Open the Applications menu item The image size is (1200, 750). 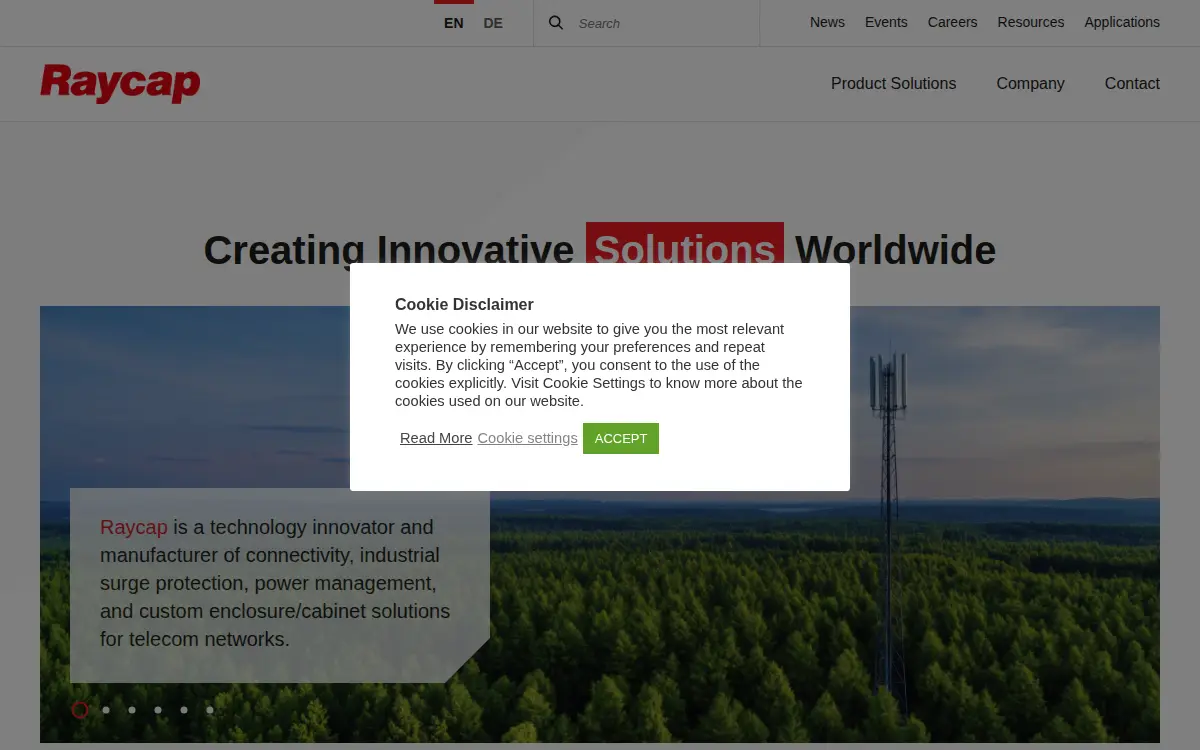coord(1122,22)
